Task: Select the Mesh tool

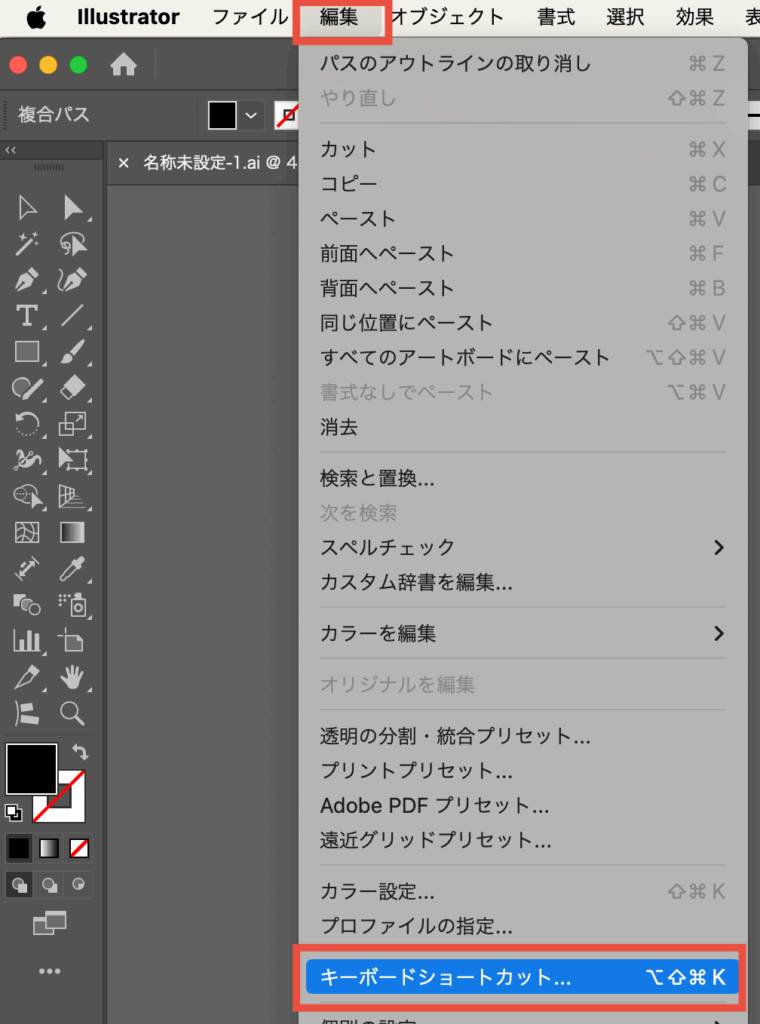Action: click(27, 532)
